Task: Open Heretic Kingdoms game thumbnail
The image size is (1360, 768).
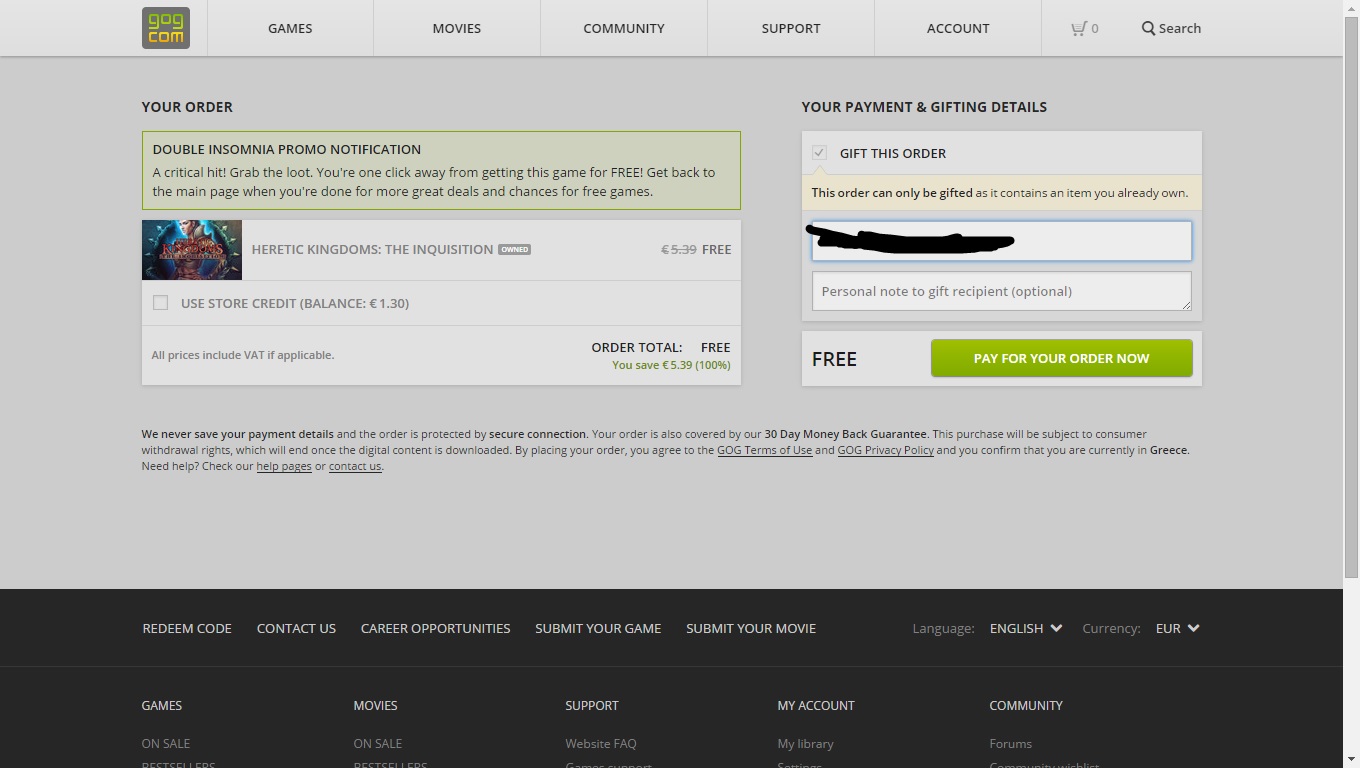Action: click(192, 250)
